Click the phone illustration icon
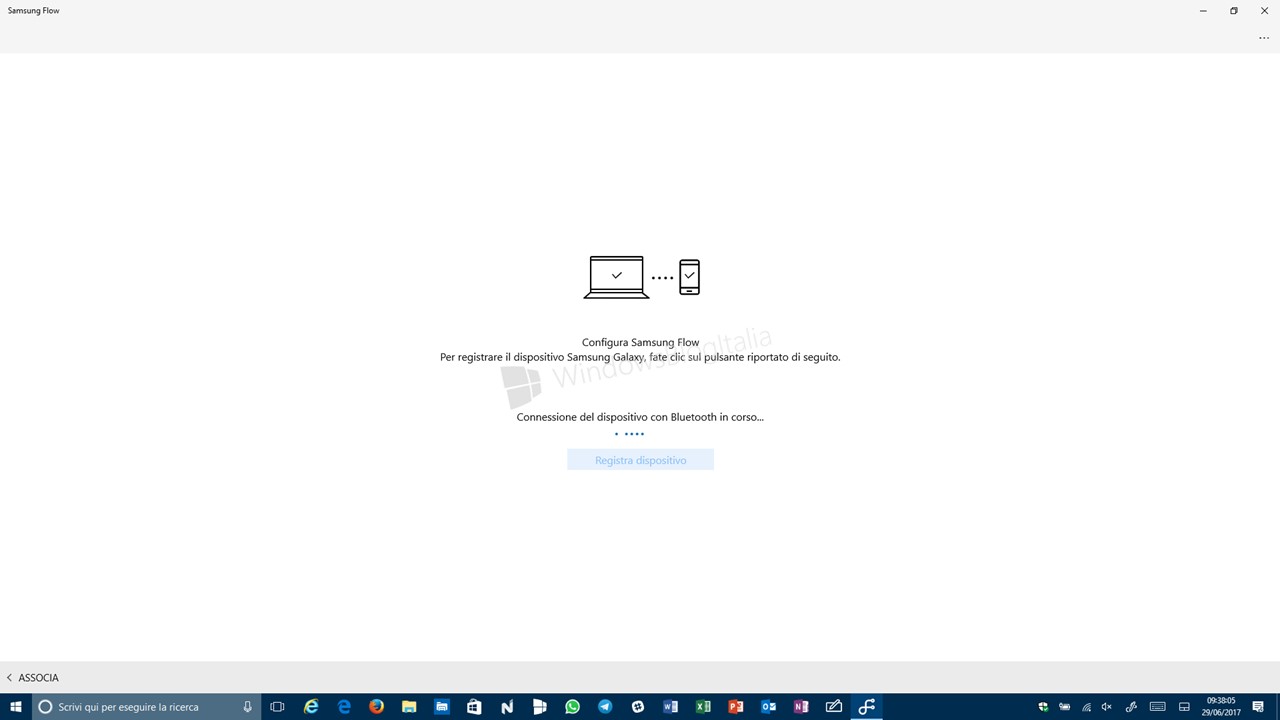Viewport: 1280px width, 720px height. 689,277
